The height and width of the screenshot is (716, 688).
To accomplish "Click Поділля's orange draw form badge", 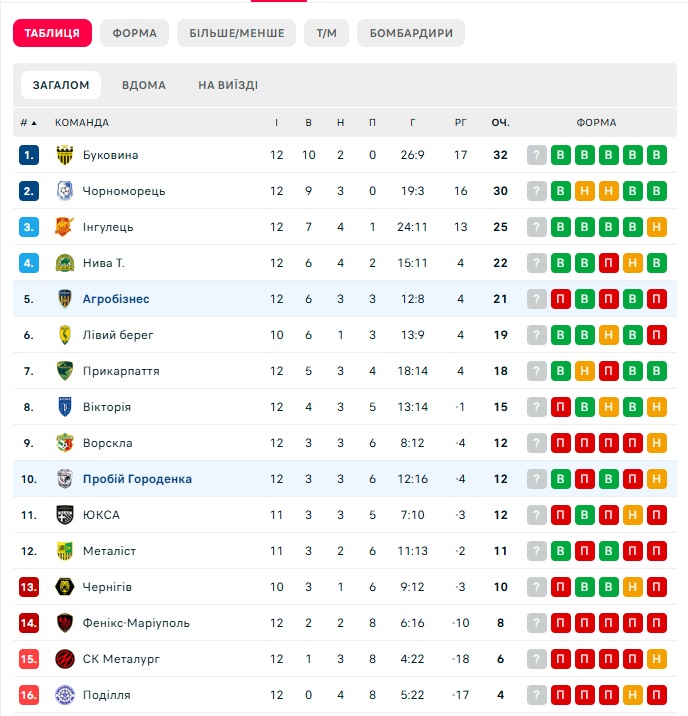I will pos(633,695).
